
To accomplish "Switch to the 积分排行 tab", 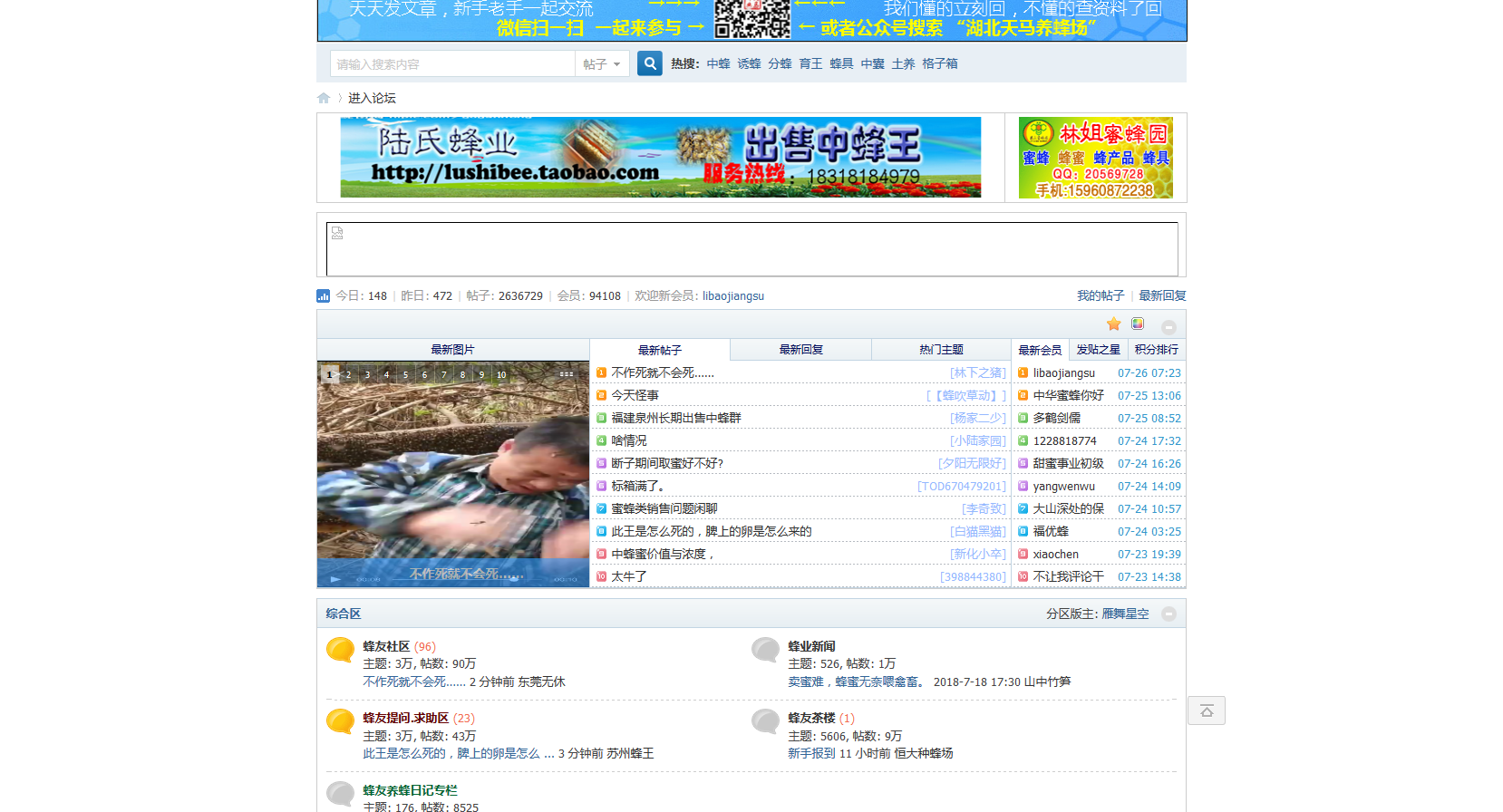I will click(1157, 350).
